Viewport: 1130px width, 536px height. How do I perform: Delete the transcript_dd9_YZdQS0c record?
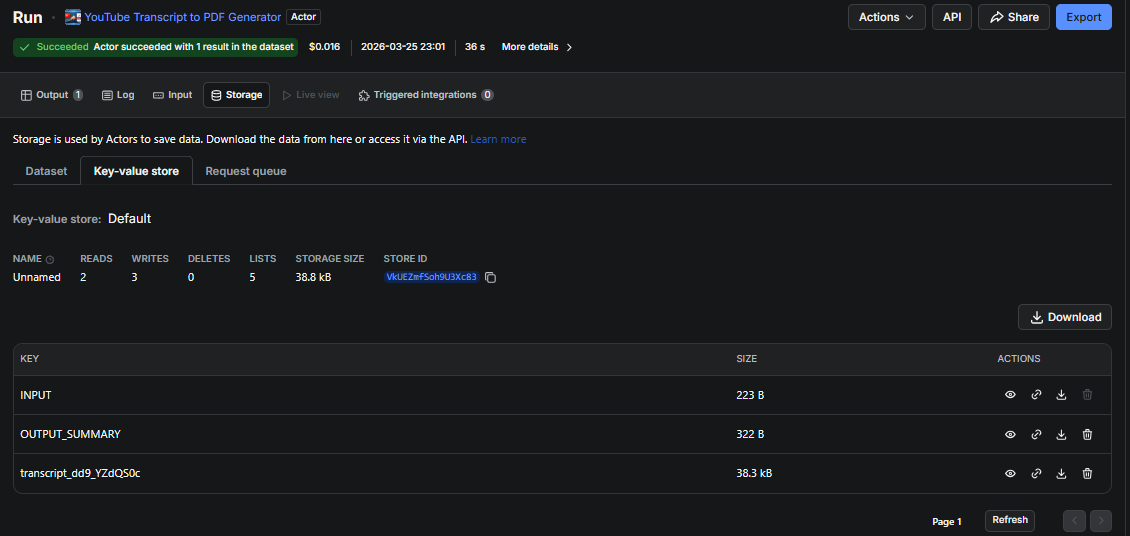pos(1087,473)
